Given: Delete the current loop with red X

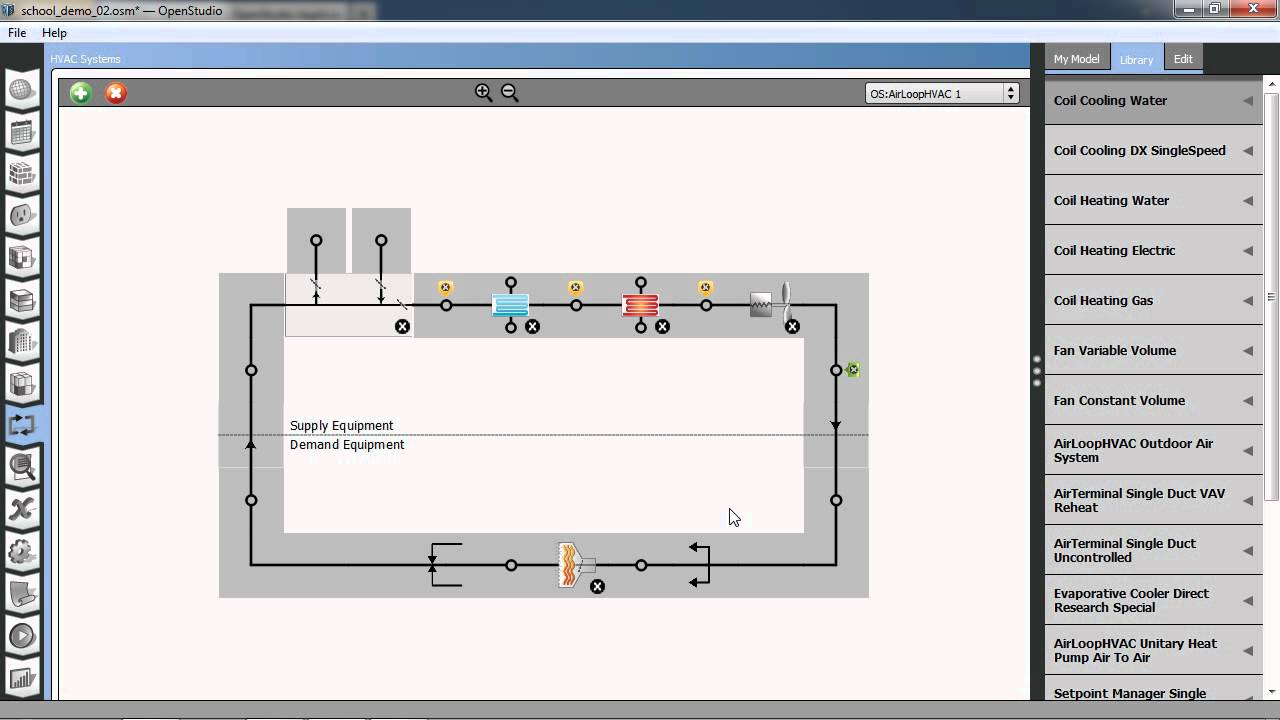Looking at the screenshot, I should coord(116,93).
